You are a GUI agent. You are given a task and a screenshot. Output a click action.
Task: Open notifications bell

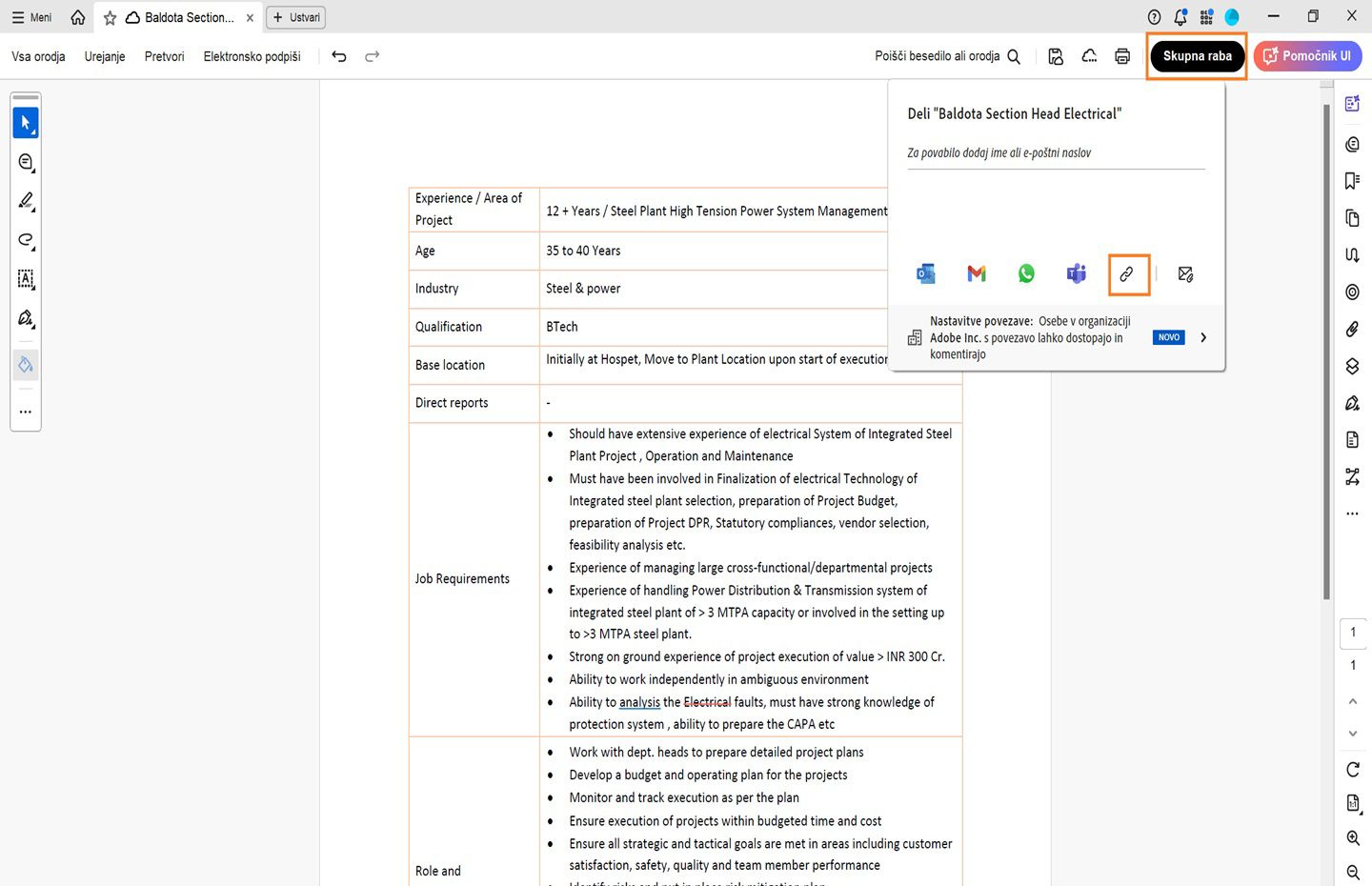(1180, 17)
